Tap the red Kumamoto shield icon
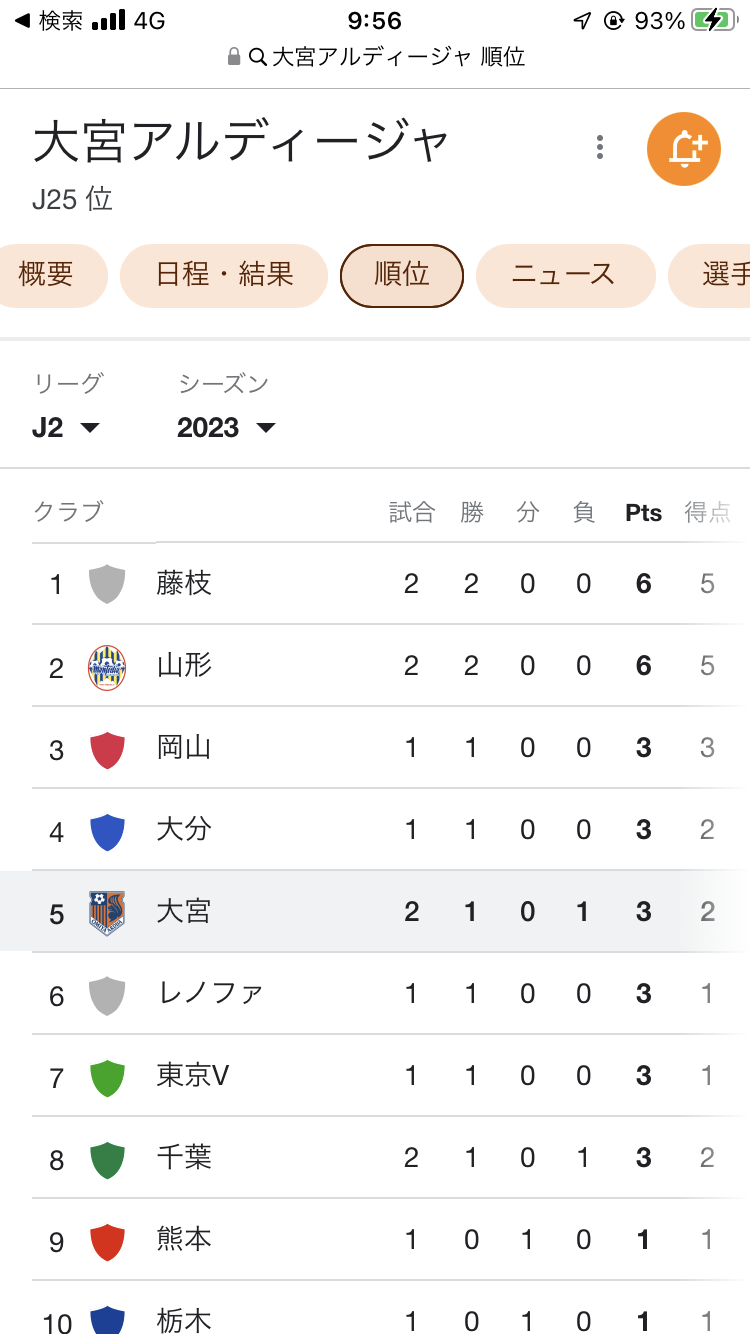The image size is (750, 1334). coord(107,1241)
